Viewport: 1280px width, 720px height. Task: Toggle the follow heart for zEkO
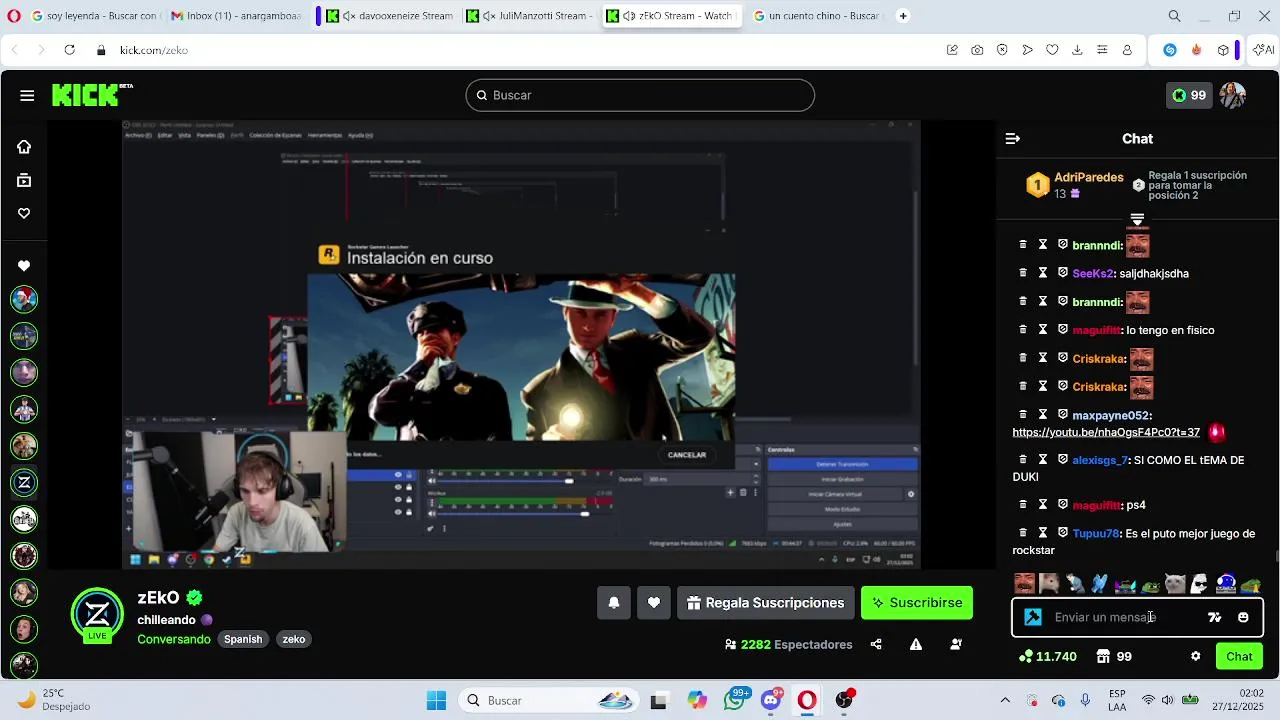pos(654,603)
